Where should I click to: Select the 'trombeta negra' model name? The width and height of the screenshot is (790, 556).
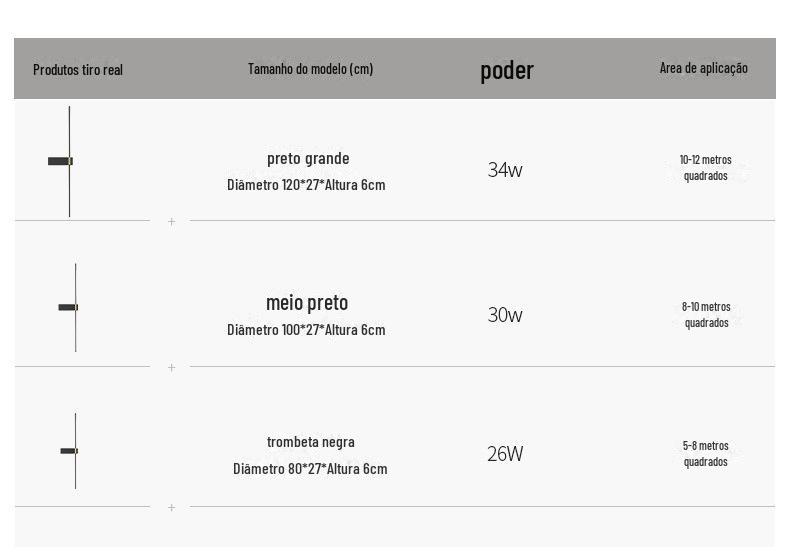click(x=310, y=442)
